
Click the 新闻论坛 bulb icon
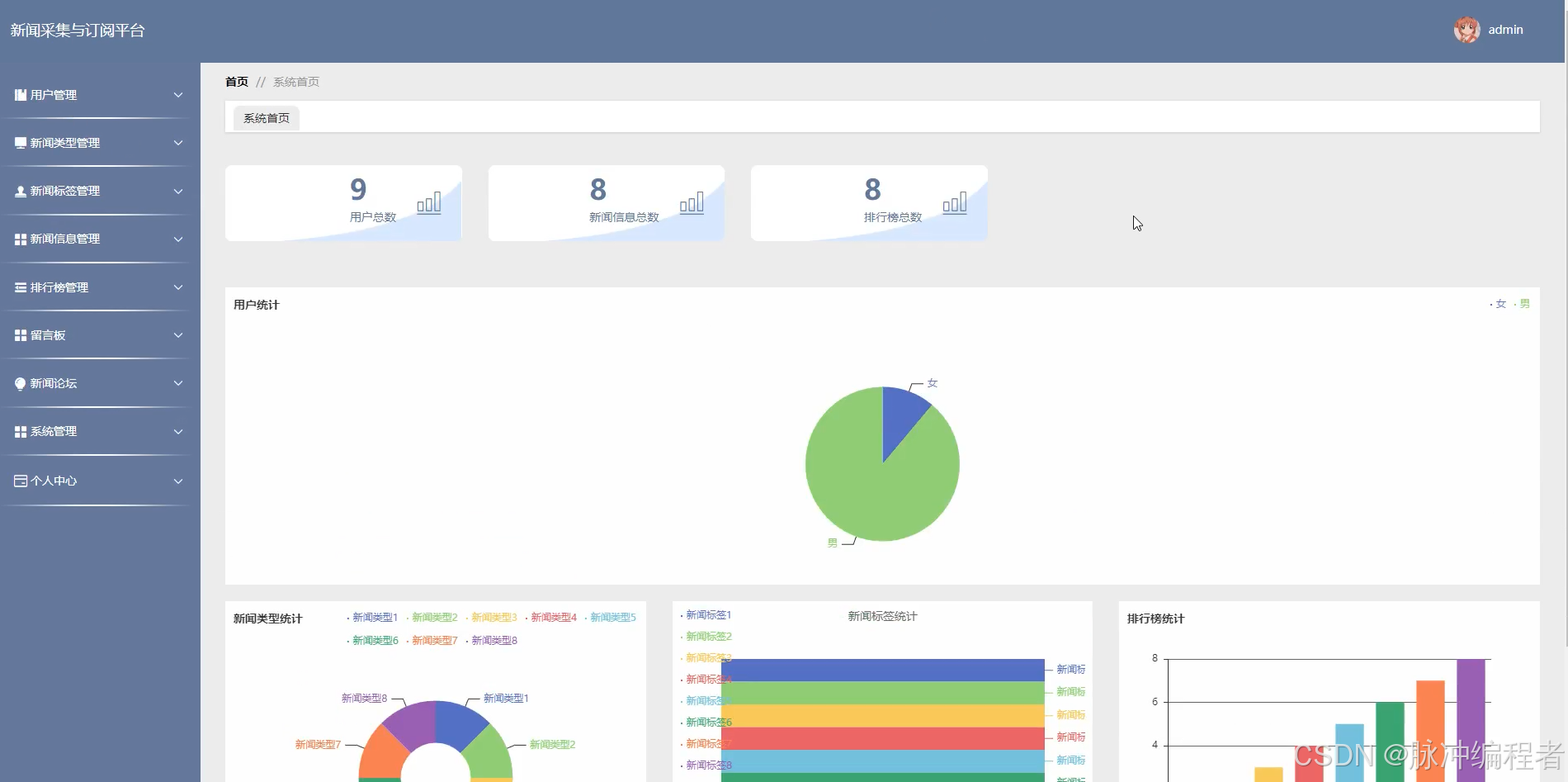[x=21, y=383]
